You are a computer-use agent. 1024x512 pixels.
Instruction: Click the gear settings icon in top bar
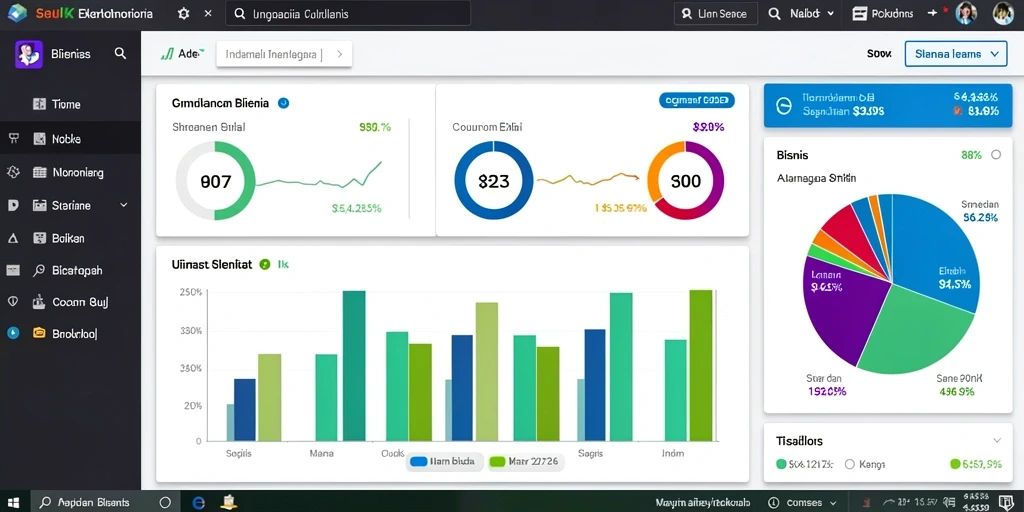coord(184,13)
